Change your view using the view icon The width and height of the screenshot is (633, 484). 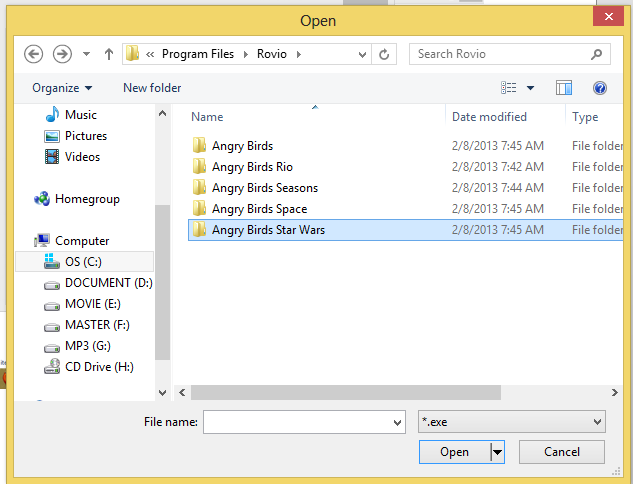pos(509,88)
